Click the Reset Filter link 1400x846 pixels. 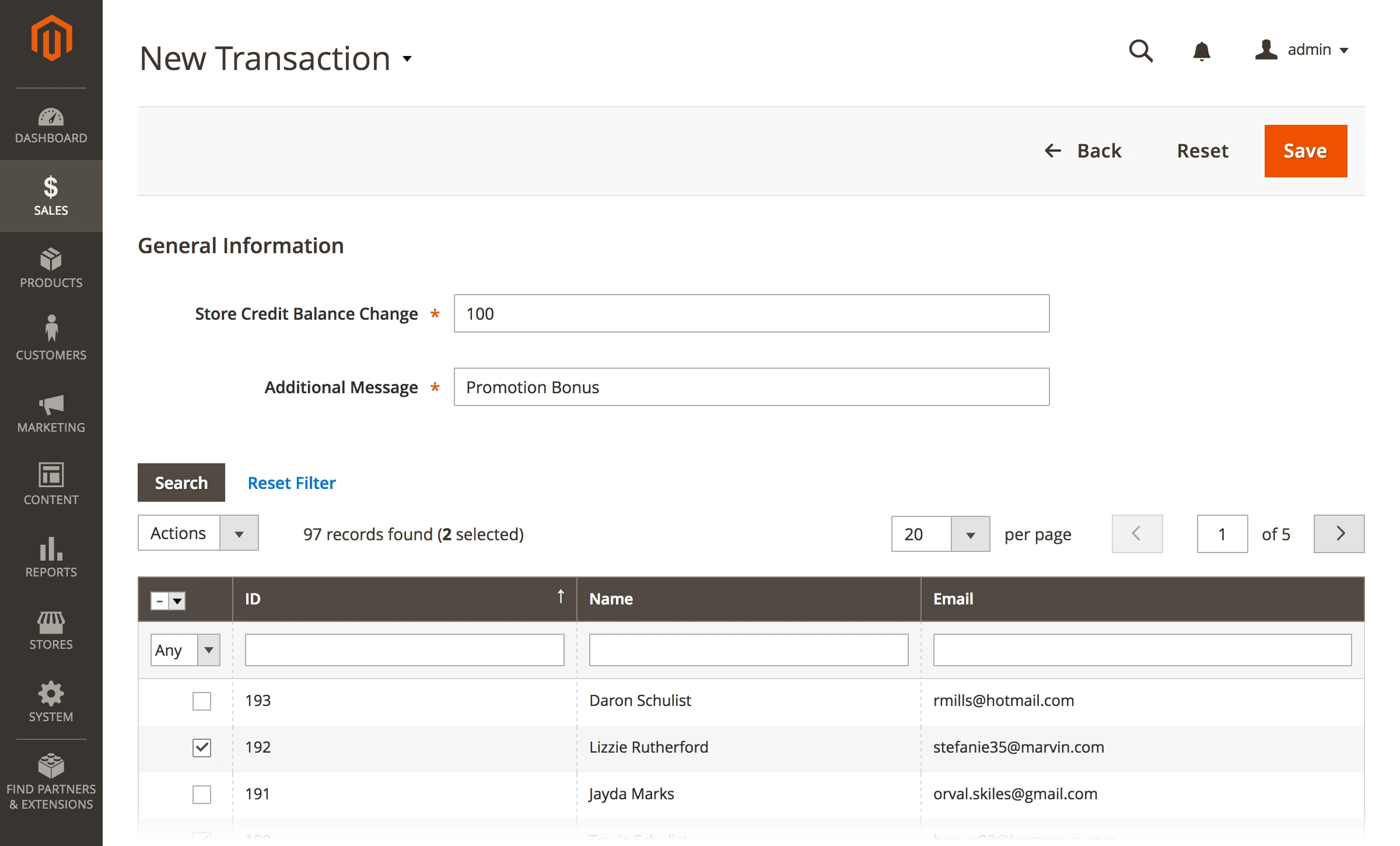[292, 483]
